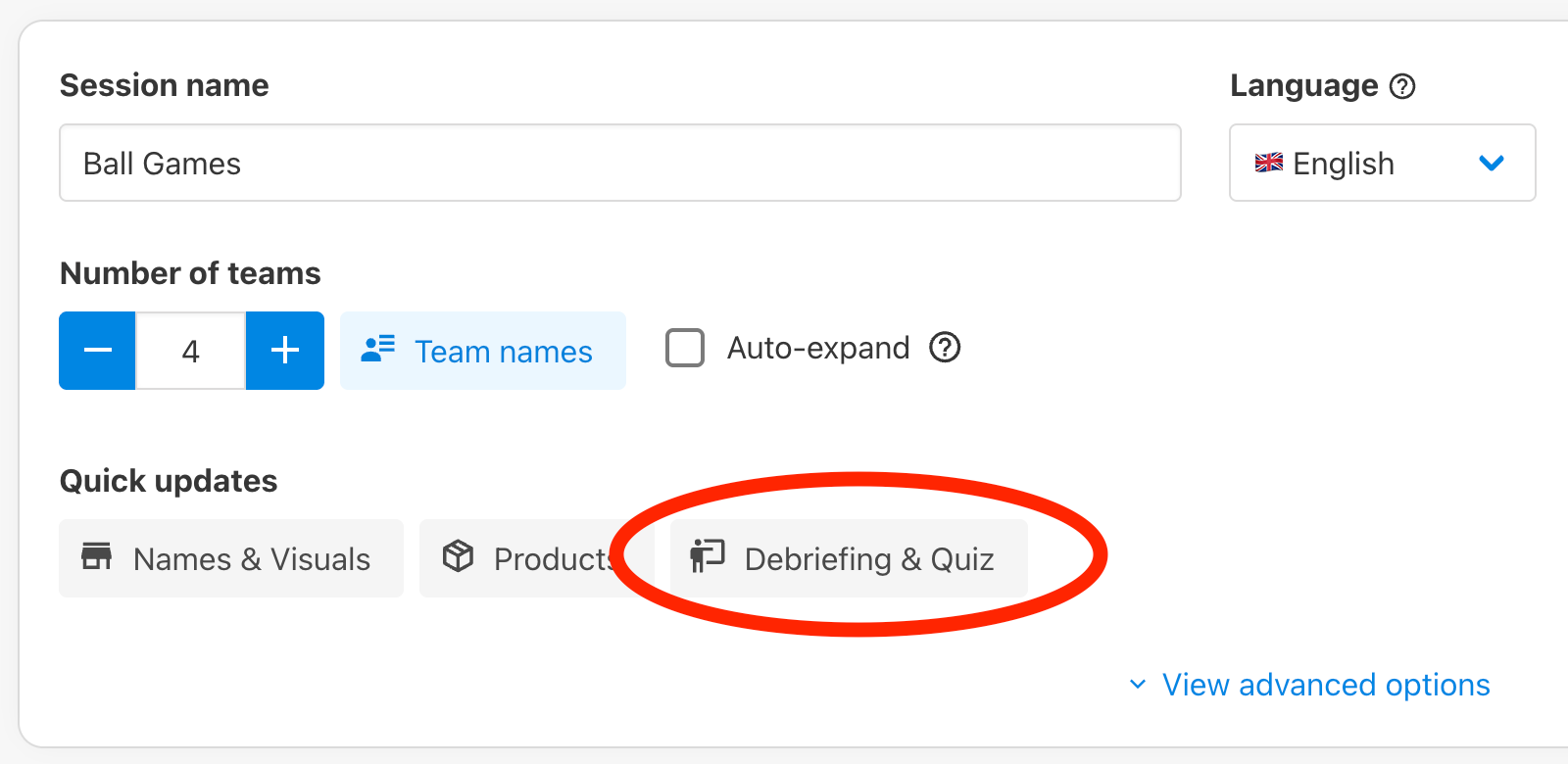Click the Language help question mark icon
Image resolution: width=1568 pixels, height=764 pixels.
[1402, 86]
